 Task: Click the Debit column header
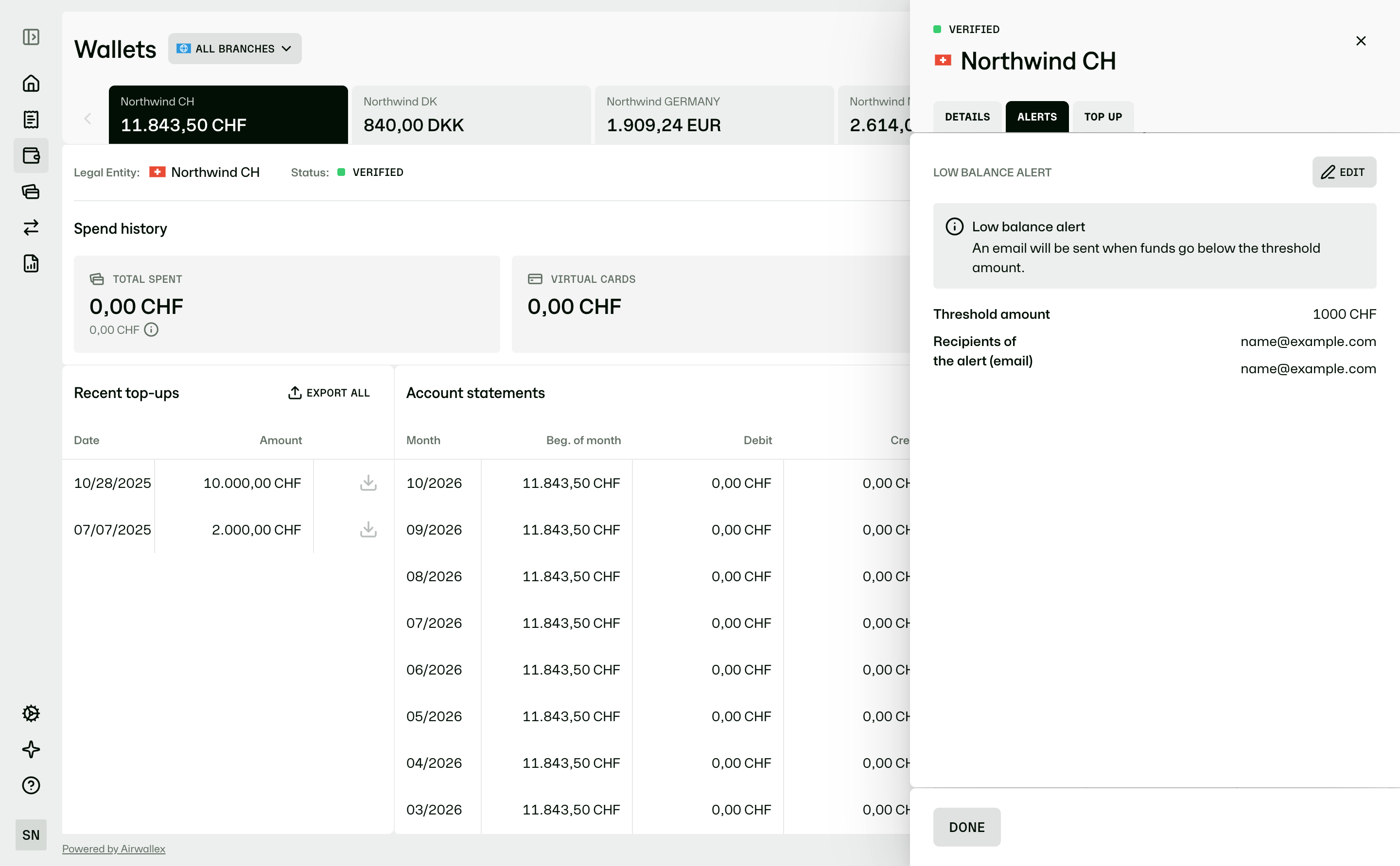[757, 440]
